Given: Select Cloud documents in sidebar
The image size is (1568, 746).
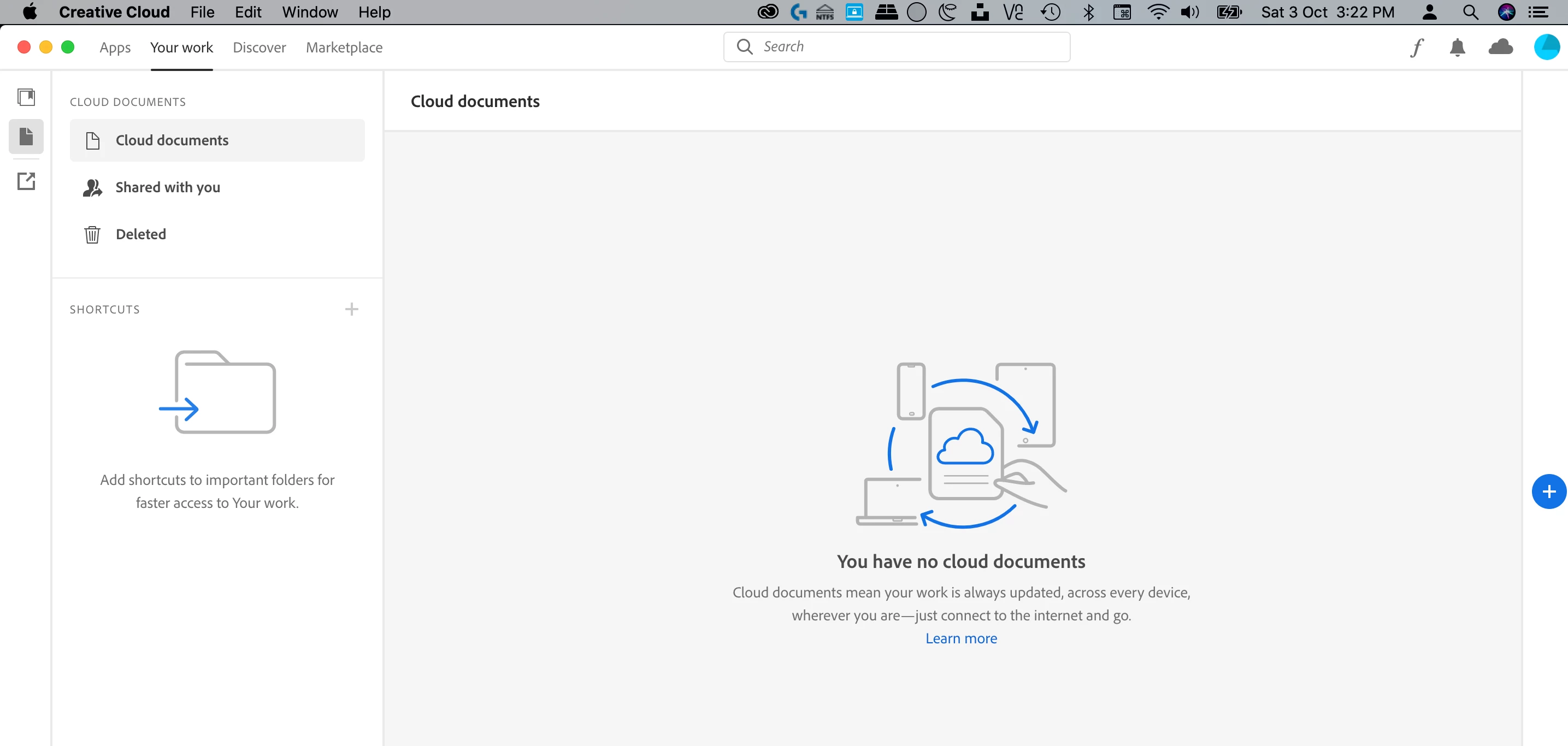Looking at the screenshot, I should coord(172,140).
